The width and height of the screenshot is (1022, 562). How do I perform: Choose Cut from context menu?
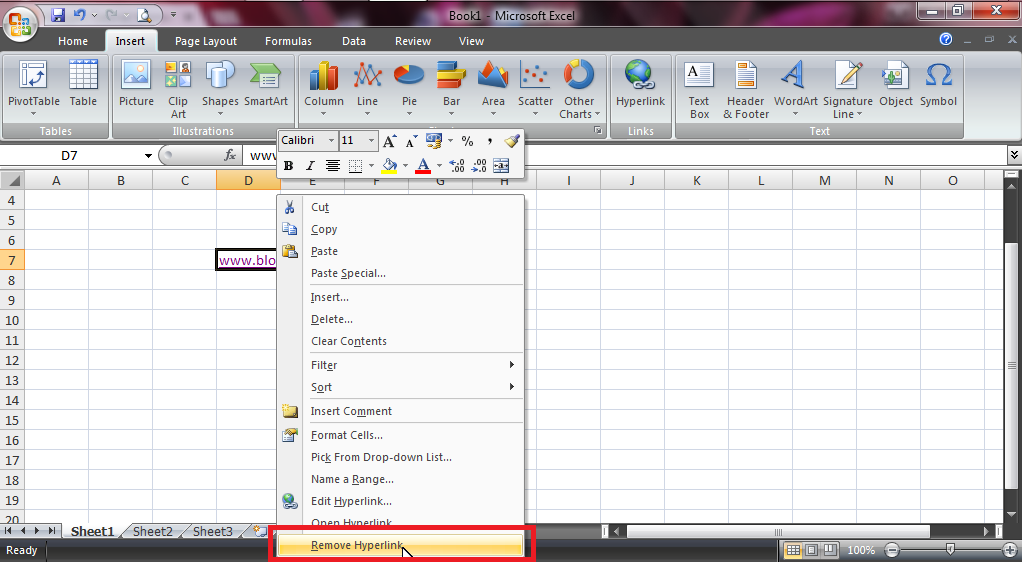point(401,207)
